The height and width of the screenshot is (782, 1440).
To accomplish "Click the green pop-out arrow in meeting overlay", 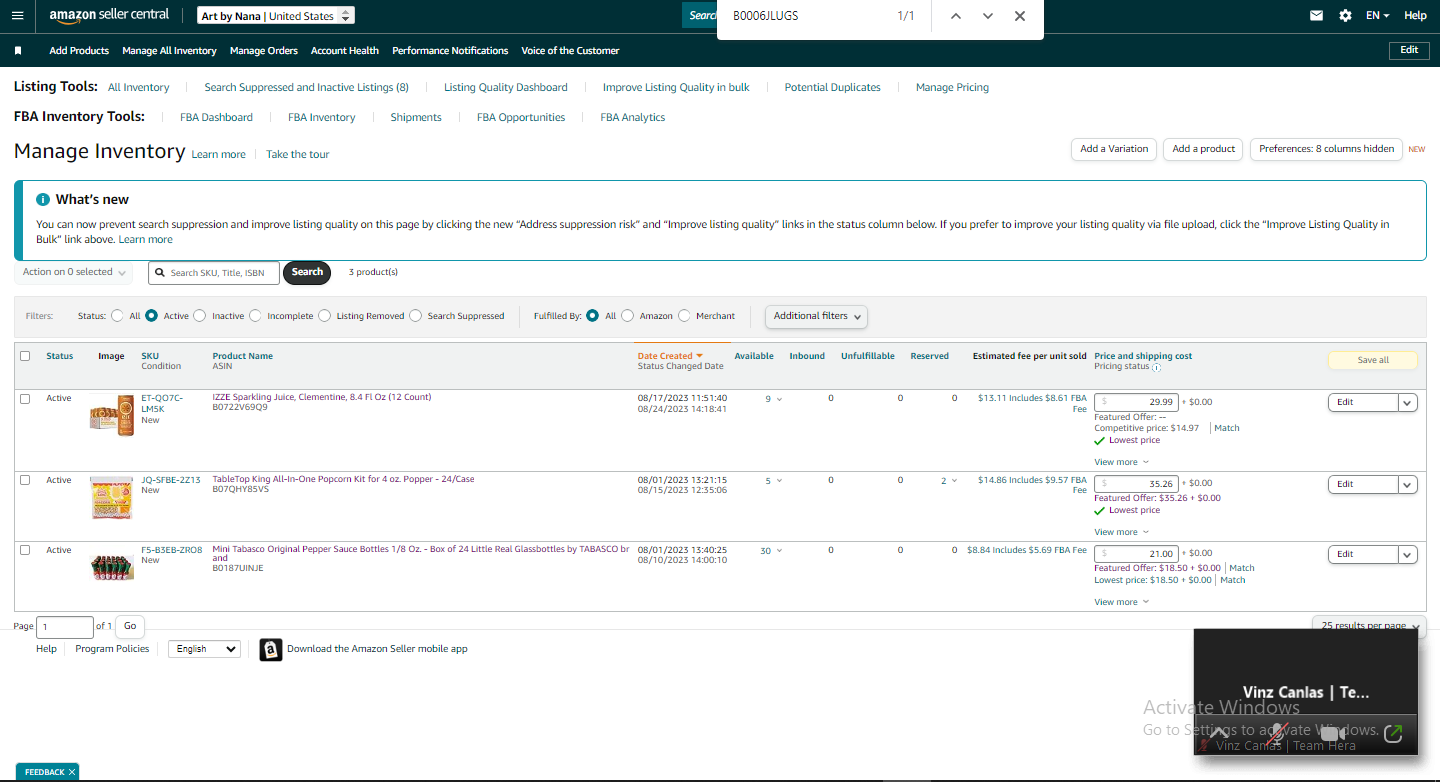I will [1393, 733].
